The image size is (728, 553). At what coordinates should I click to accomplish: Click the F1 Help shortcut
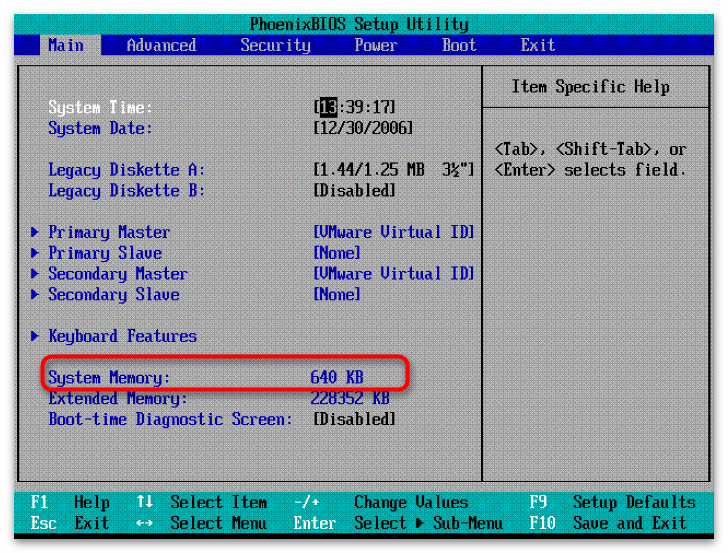tap(70, 502)
